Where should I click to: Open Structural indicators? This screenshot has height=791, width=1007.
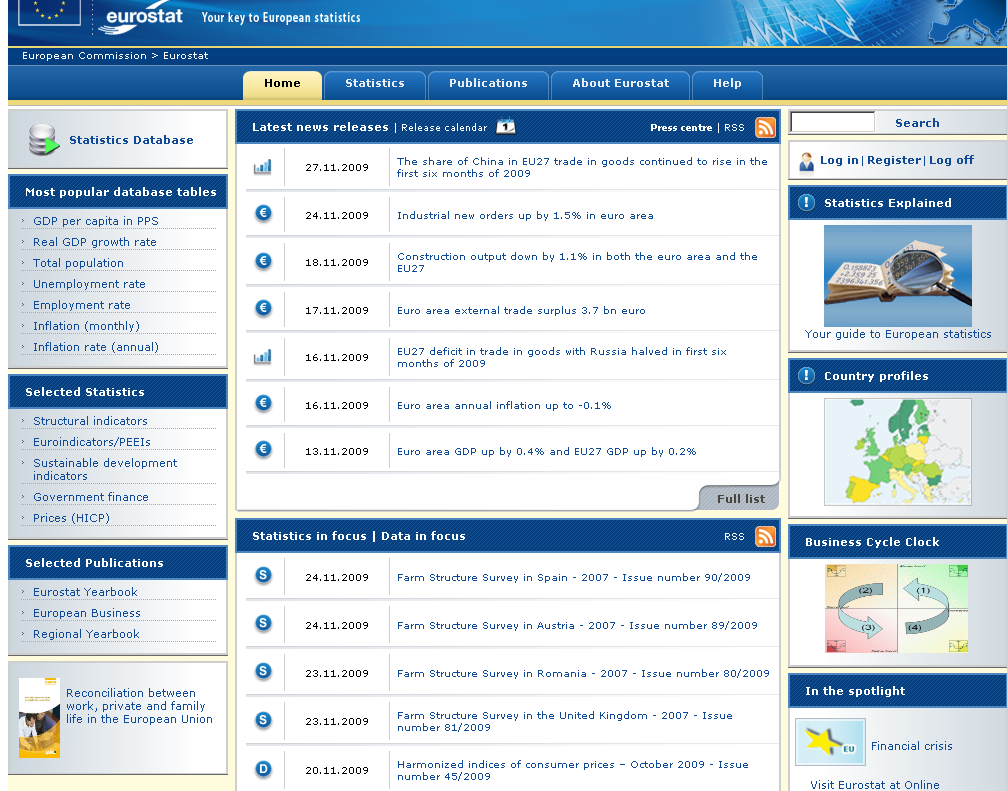91,421
